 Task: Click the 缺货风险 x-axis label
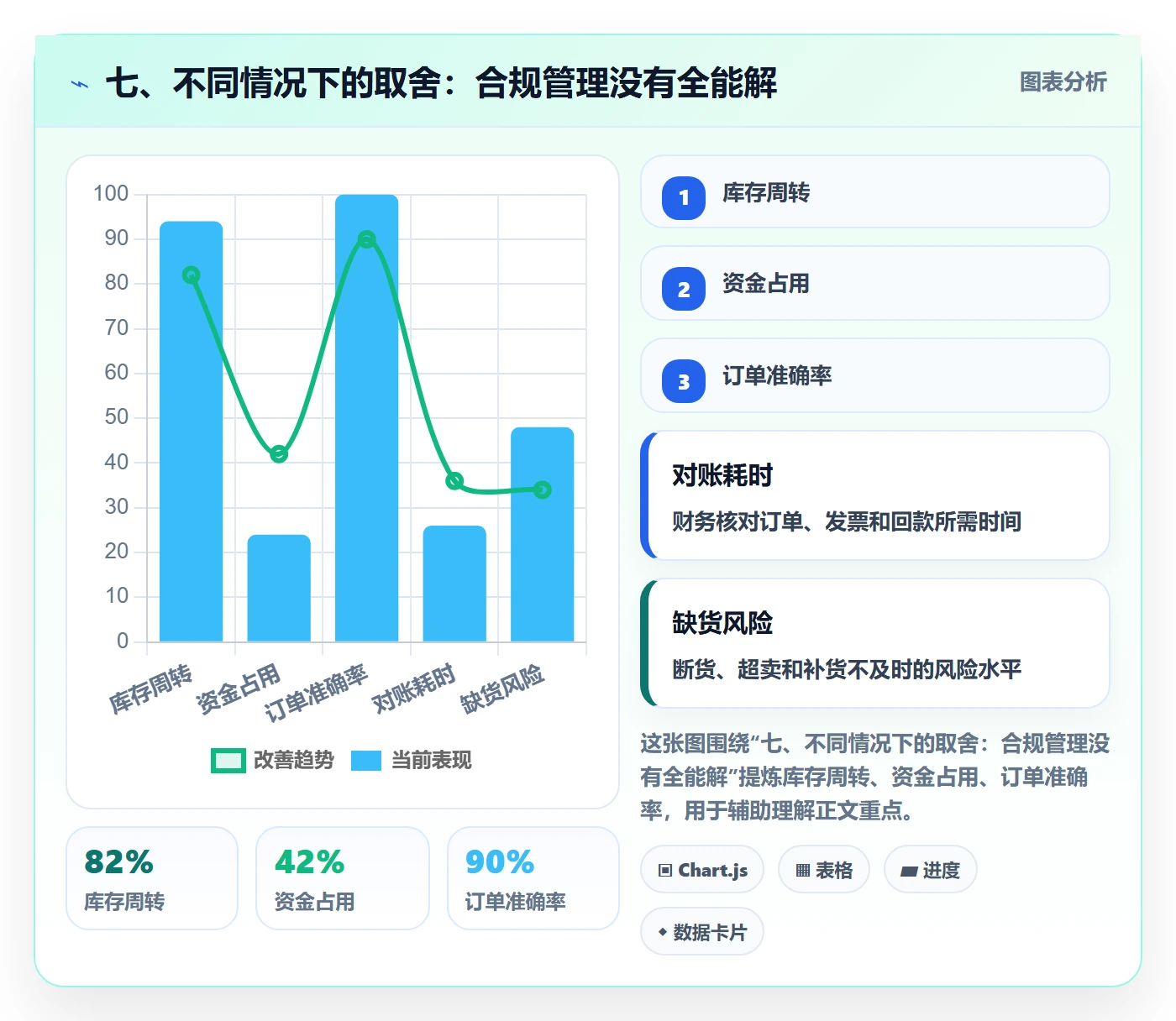[x=502, y=689]
